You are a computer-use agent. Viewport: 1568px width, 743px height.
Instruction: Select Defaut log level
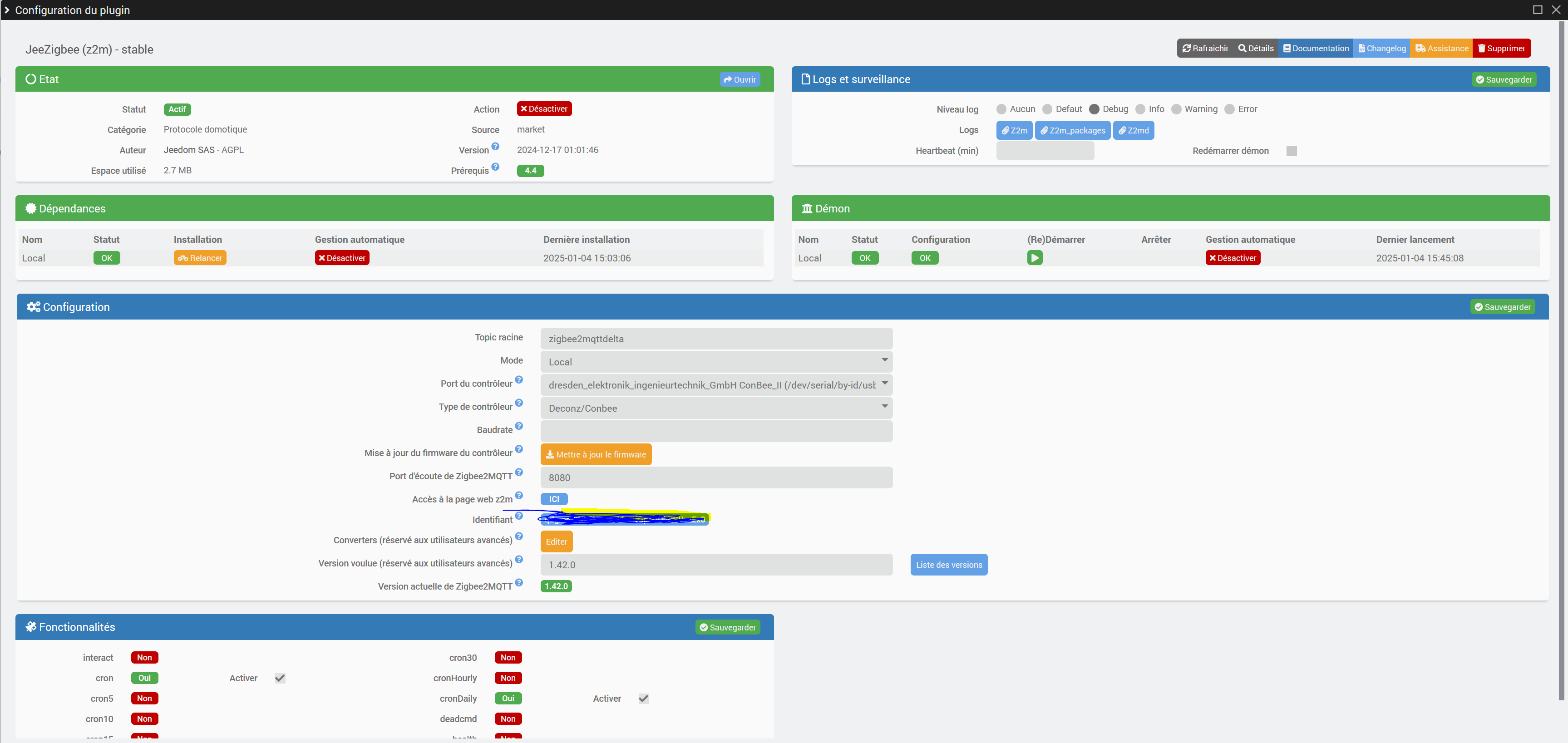tap(1048, 109)
